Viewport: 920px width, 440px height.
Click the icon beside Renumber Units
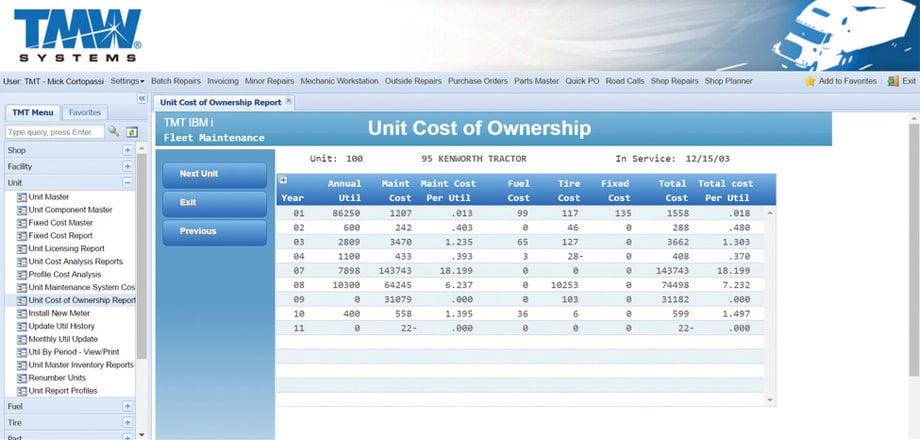click(x=22, y=378)
